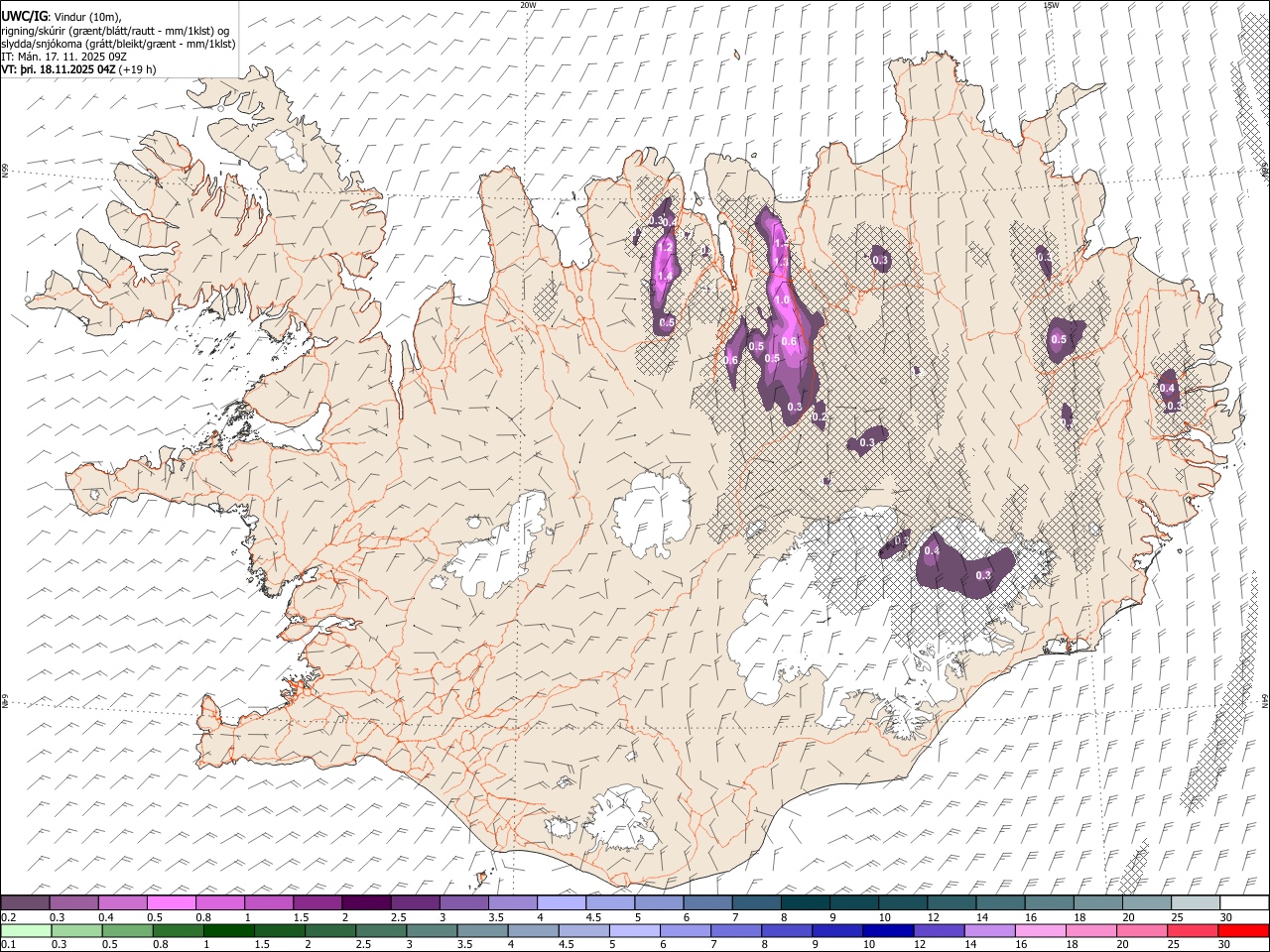
Task: Click the rain legend swatch starting at 0.8
Action: point(178,930)
